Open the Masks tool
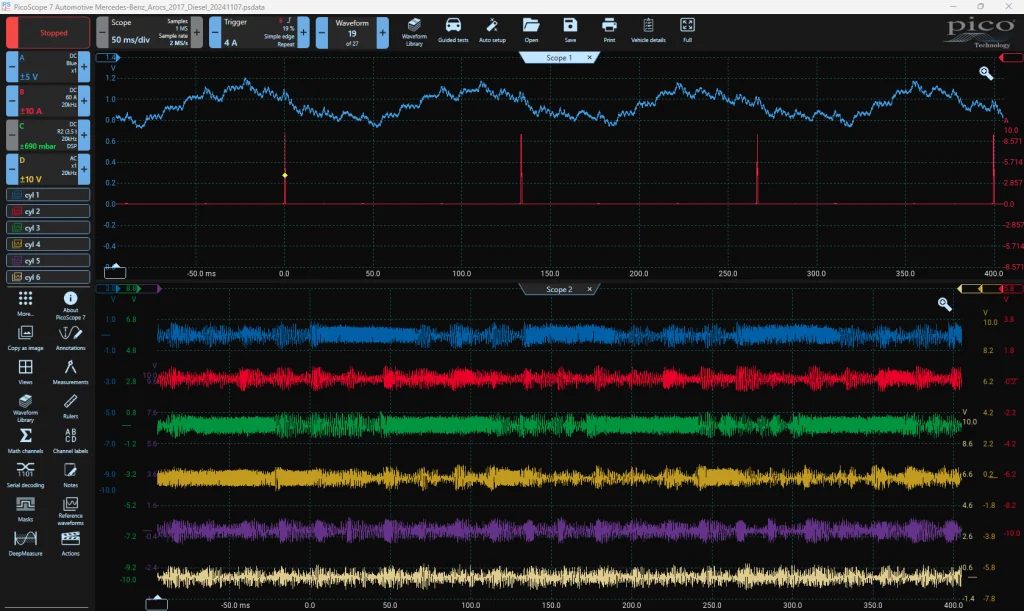 [25, 509]
